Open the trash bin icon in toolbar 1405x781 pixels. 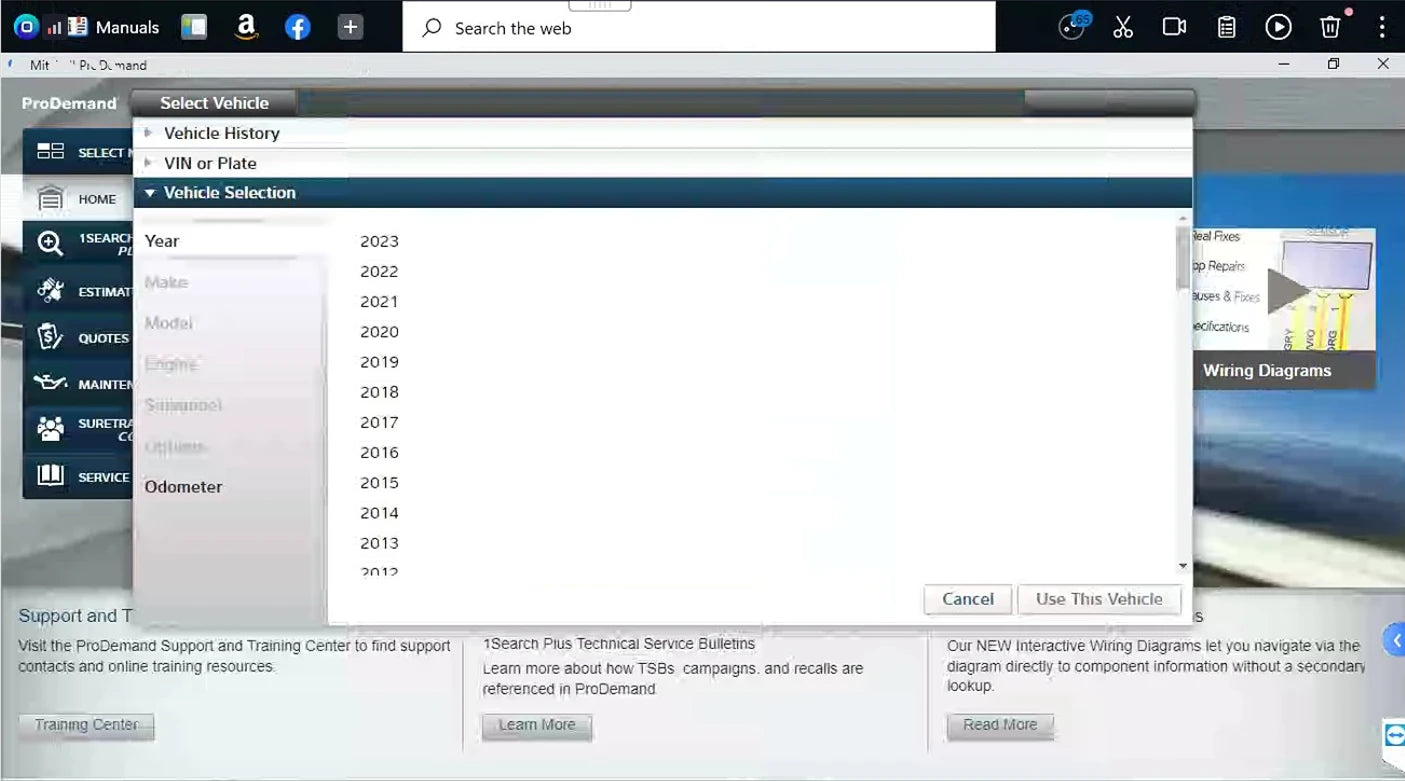click(1330, 27)
